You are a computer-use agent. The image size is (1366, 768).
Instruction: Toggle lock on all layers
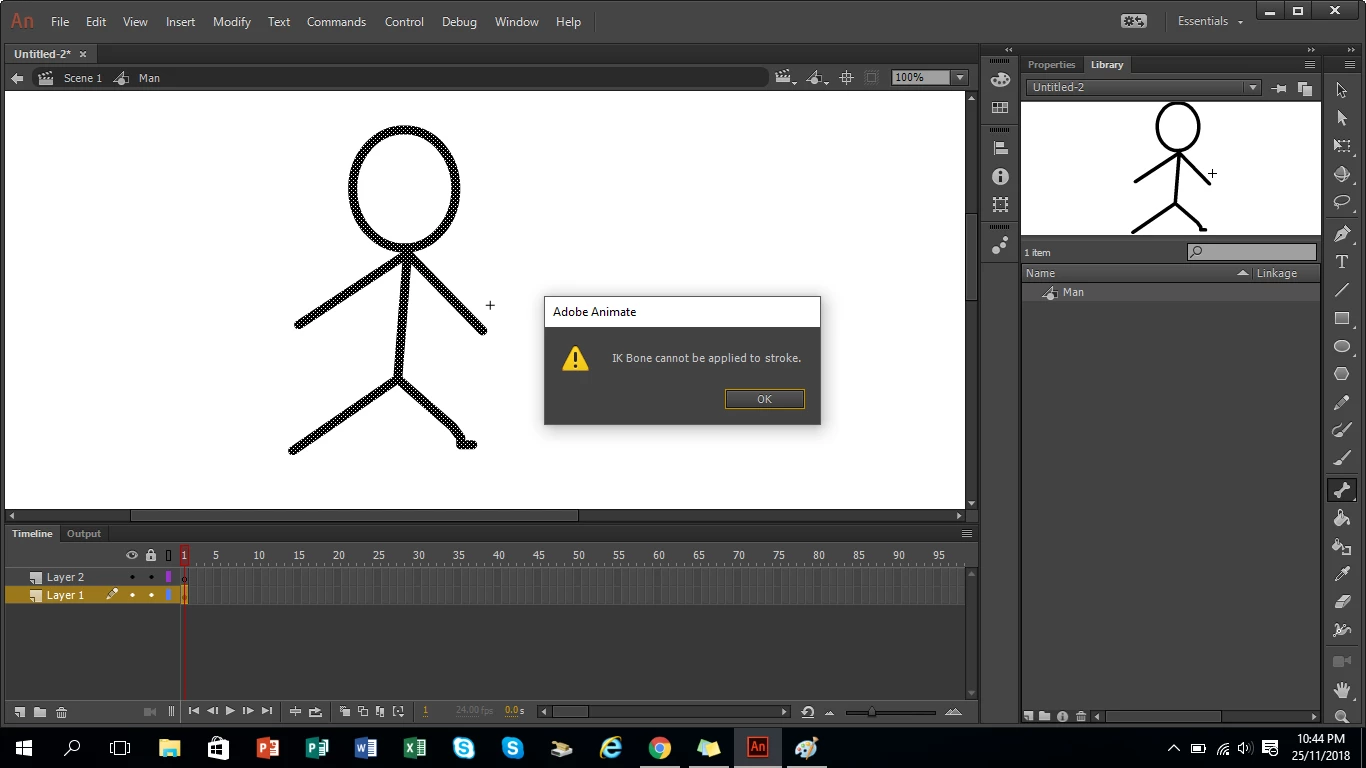pos(151,555)
